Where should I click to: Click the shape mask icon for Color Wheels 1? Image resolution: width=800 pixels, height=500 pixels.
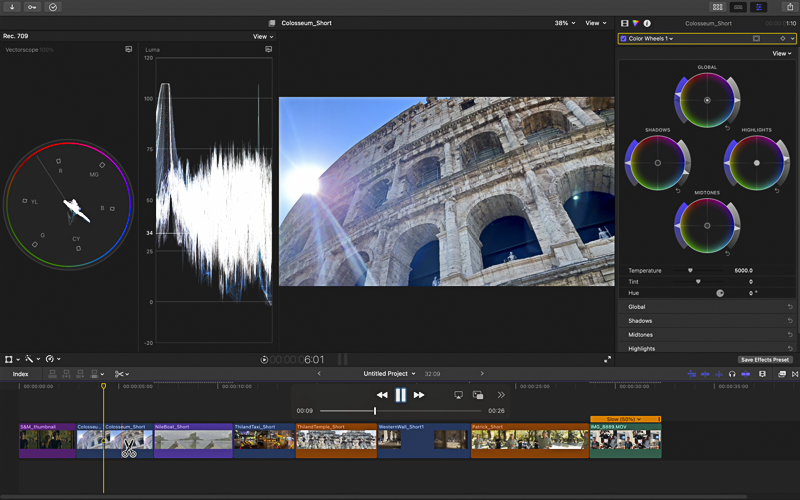pyautogui.click(x=757, y=39)
